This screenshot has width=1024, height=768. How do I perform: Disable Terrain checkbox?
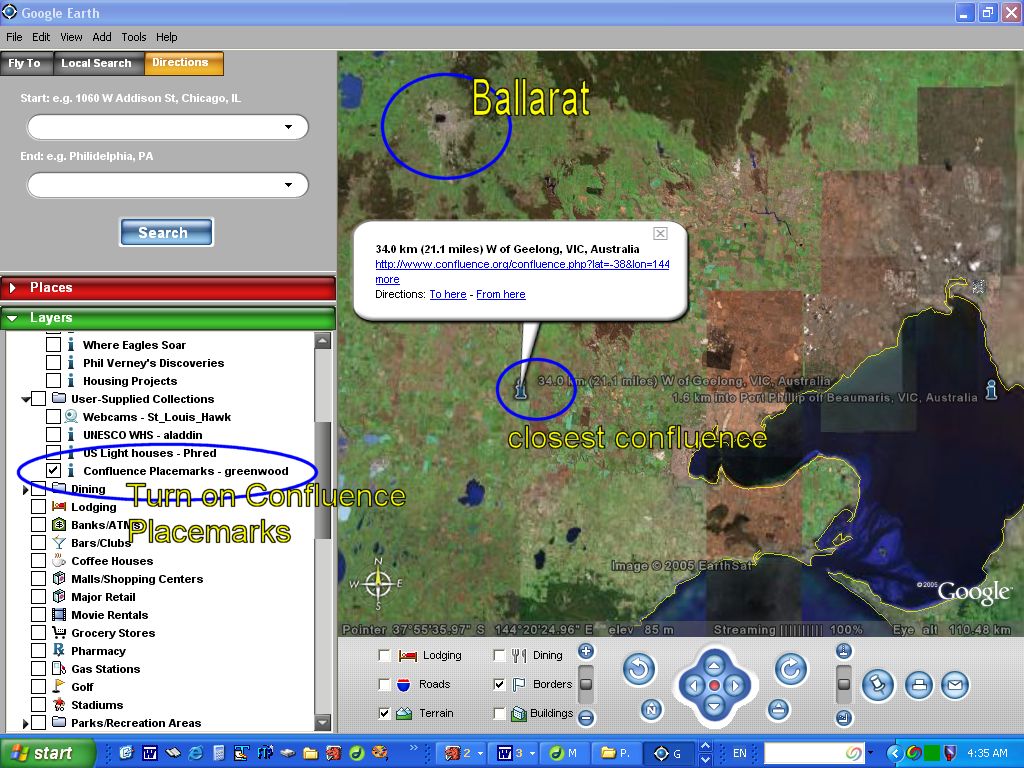[x=385, y=713]
